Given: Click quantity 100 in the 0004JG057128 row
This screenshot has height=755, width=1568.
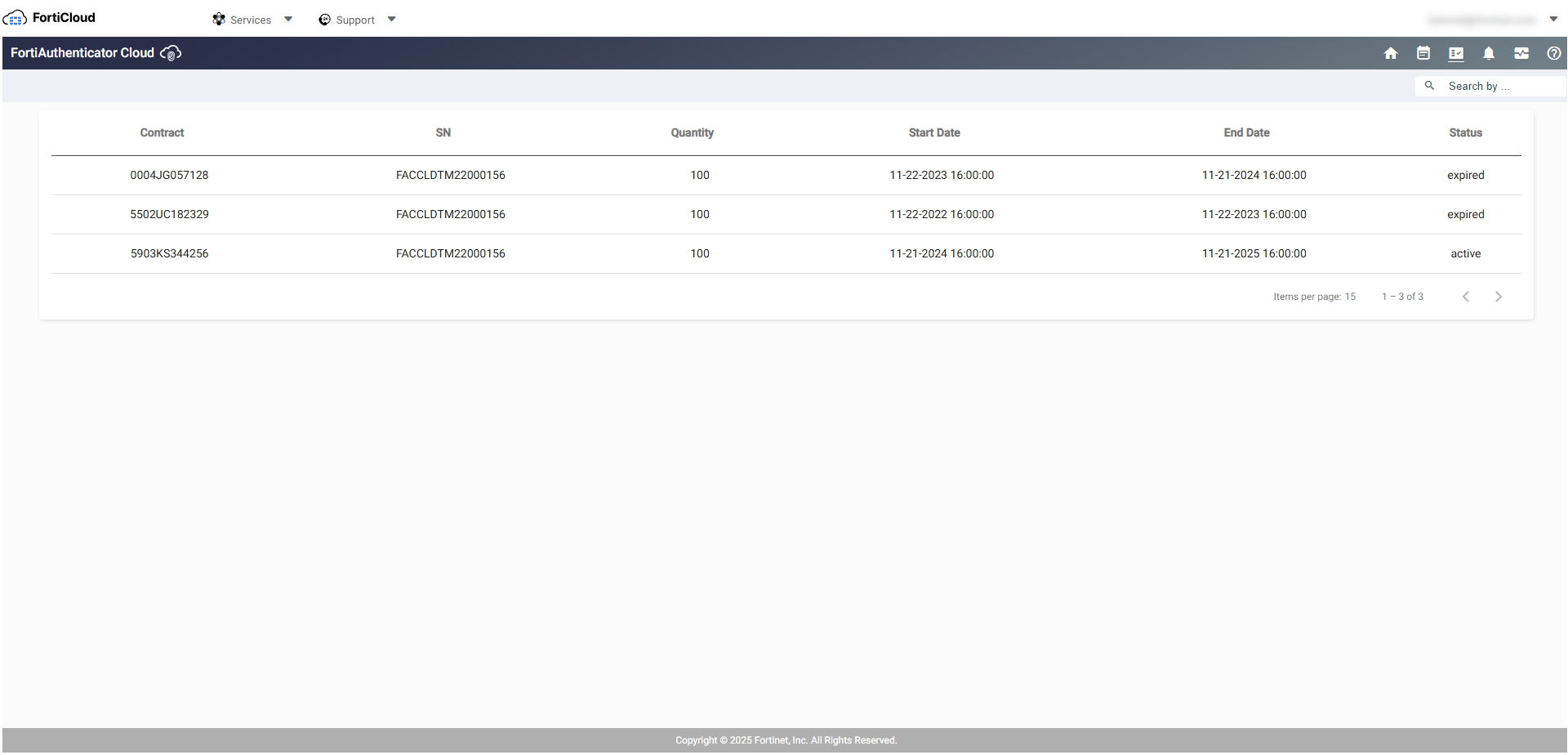Looking at the screenshot, I should point(700,175).
